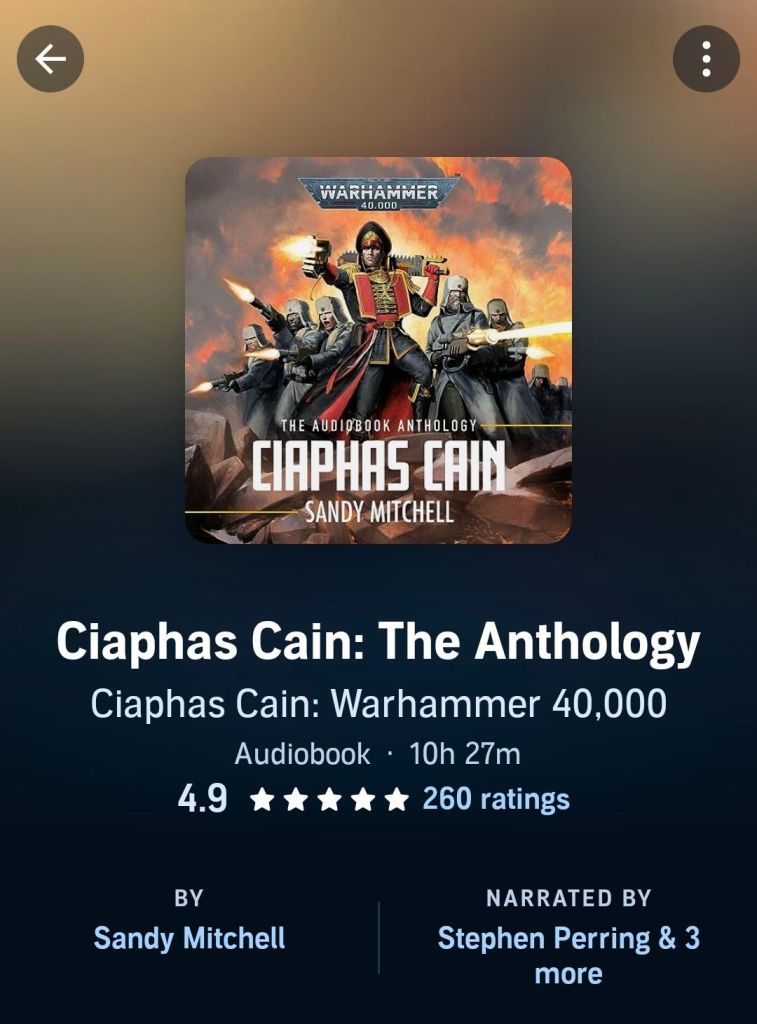Expand narrators via Stephen Perring & 3 more

click(568, 955)
